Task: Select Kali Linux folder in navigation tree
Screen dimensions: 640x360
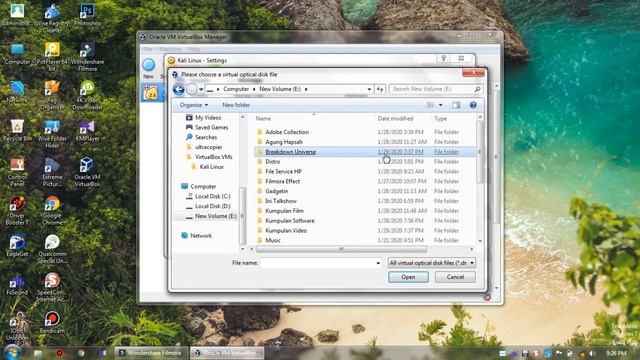Action: tap(207, 167)
